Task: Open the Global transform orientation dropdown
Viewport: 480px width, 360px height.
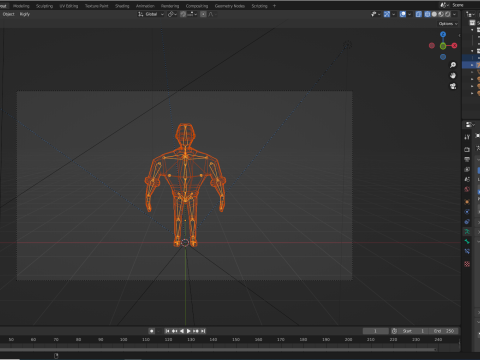Action: click(x=151, y=14)
